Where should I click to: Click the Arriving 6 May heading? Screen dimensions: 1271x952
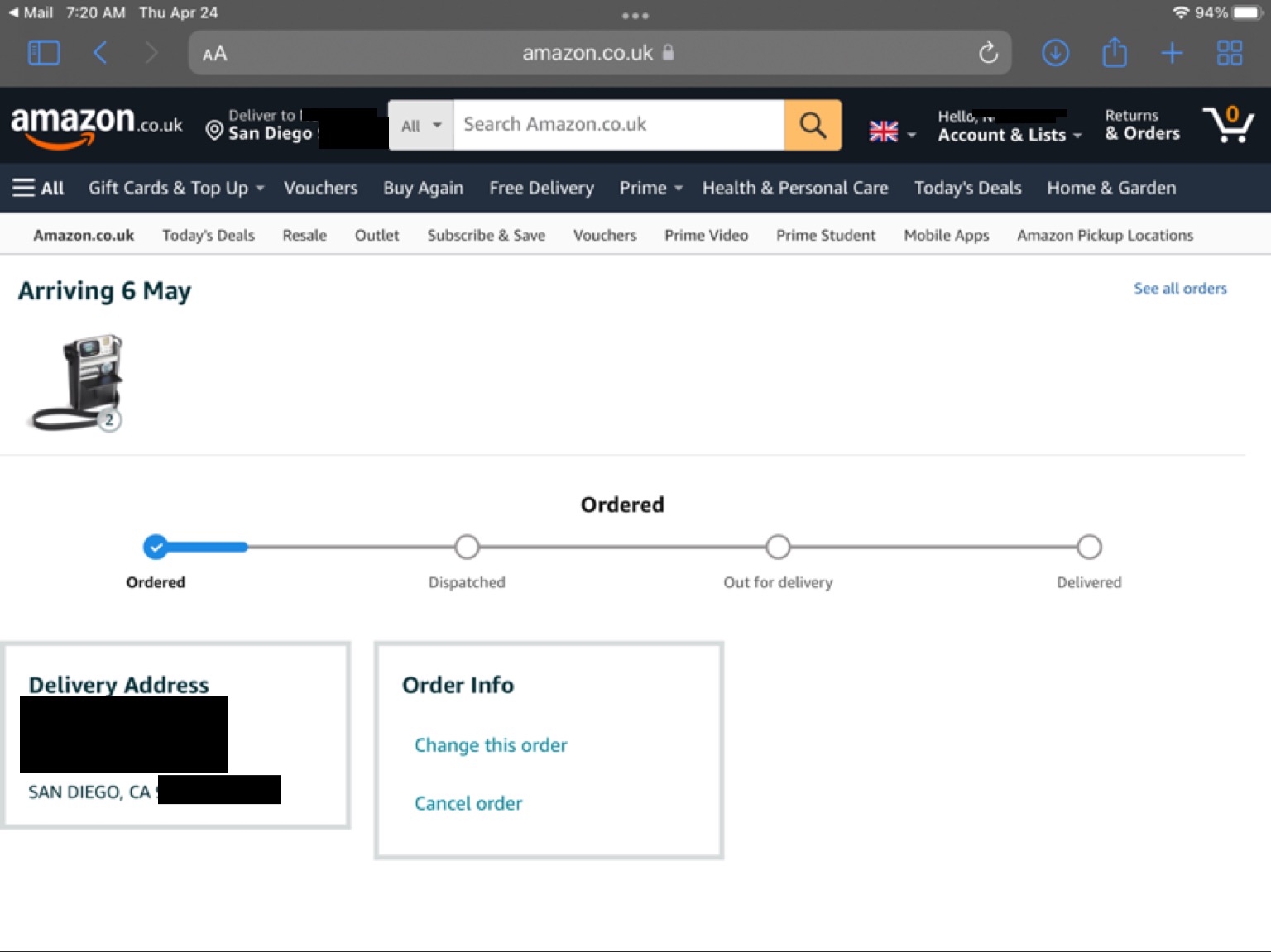click(x=104, y=291)
